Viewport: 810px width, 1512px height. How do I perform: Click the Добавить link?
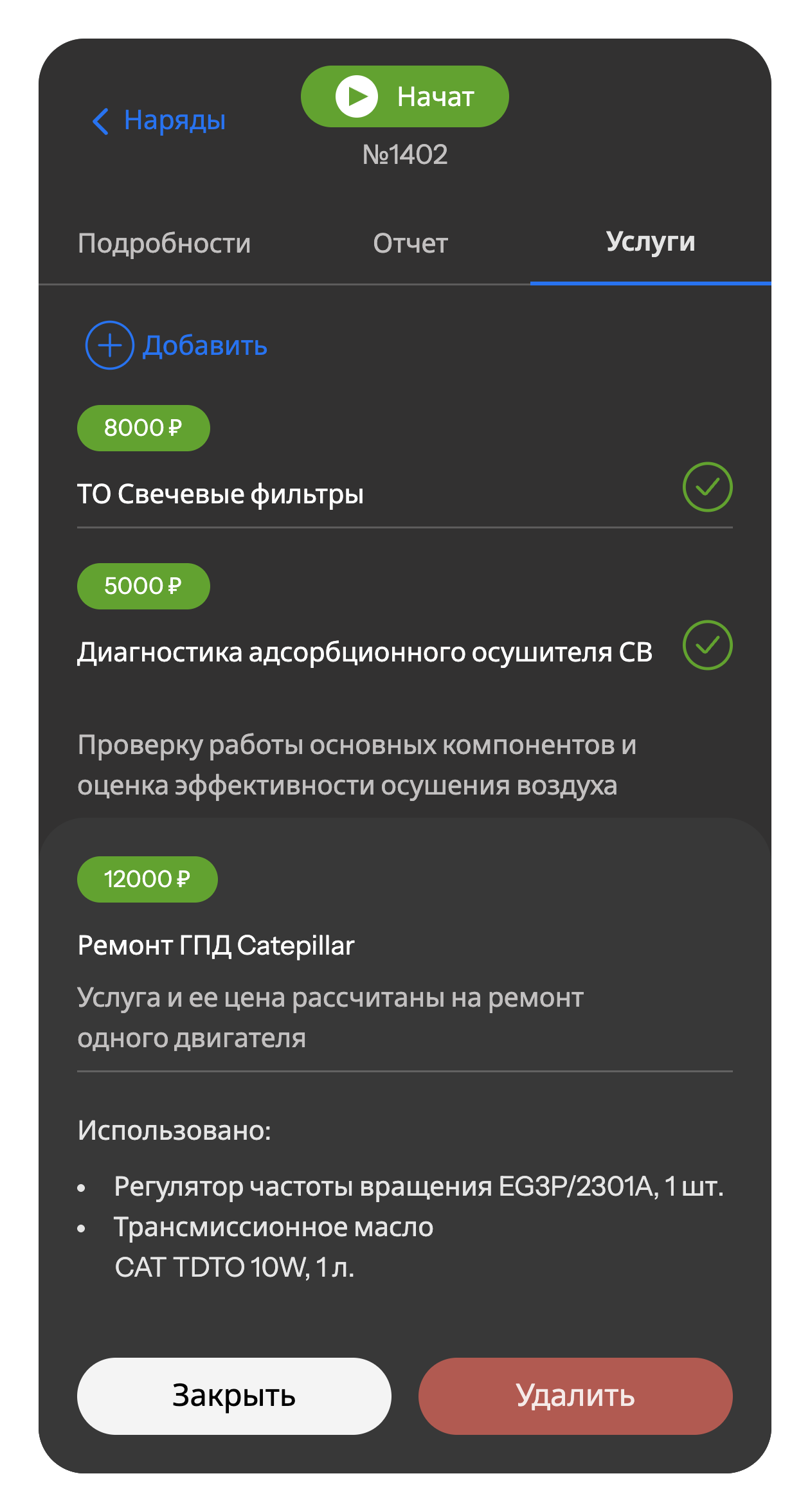tap(204, 346)
